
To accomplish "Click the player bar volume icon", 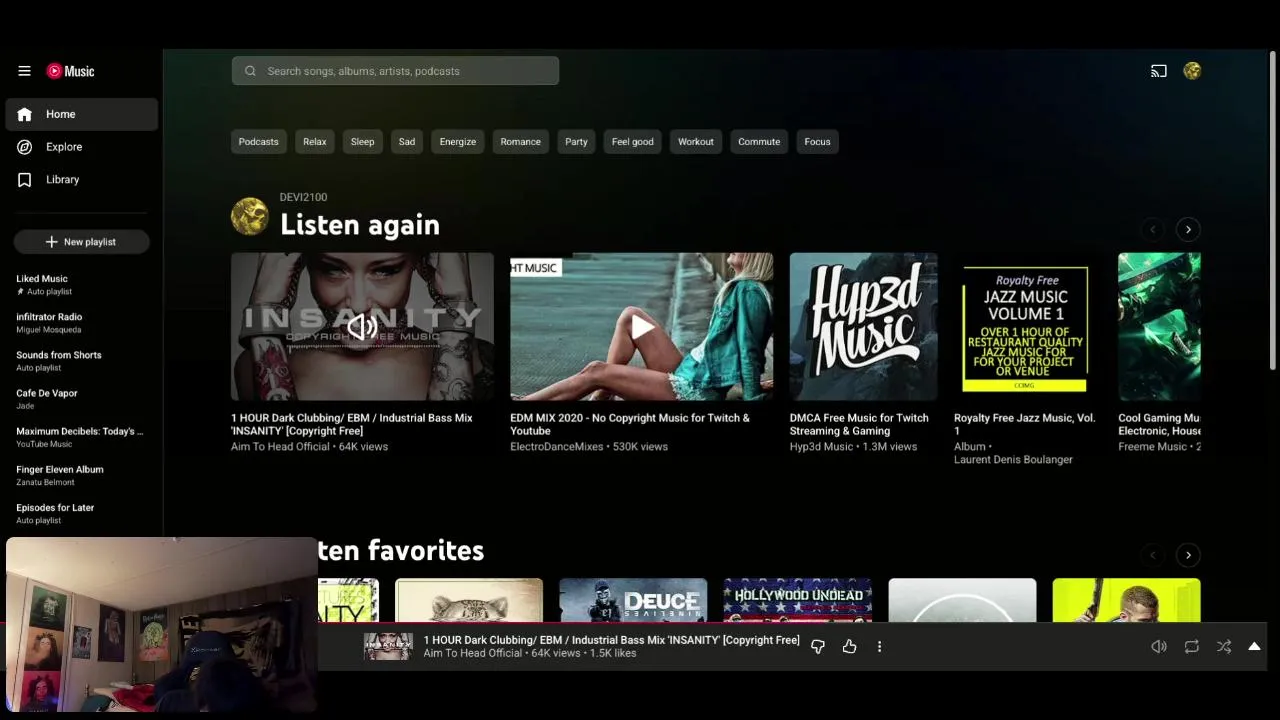I will (x=1159, y=647).
